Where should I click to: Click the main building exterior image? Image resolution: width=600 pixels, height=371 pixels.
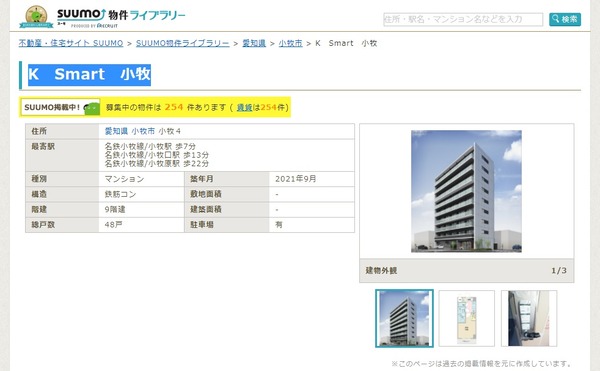(466, 191)
